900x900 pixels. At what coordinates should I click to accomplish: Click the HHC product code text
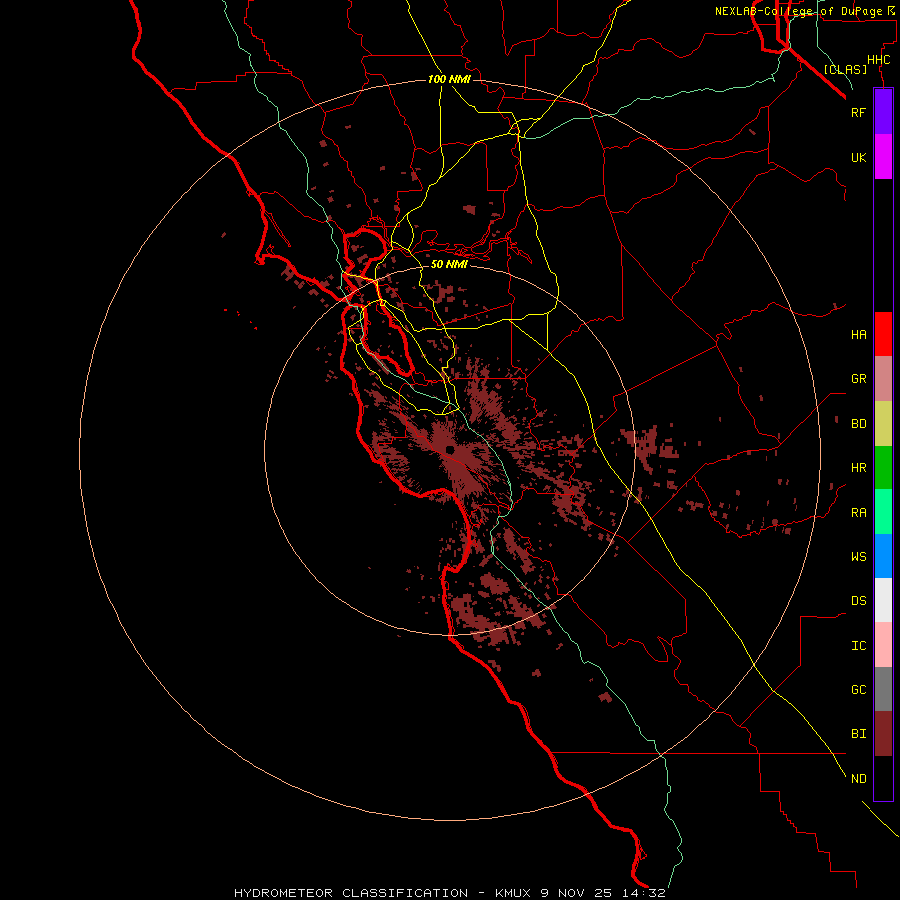(x=878, y=60)
